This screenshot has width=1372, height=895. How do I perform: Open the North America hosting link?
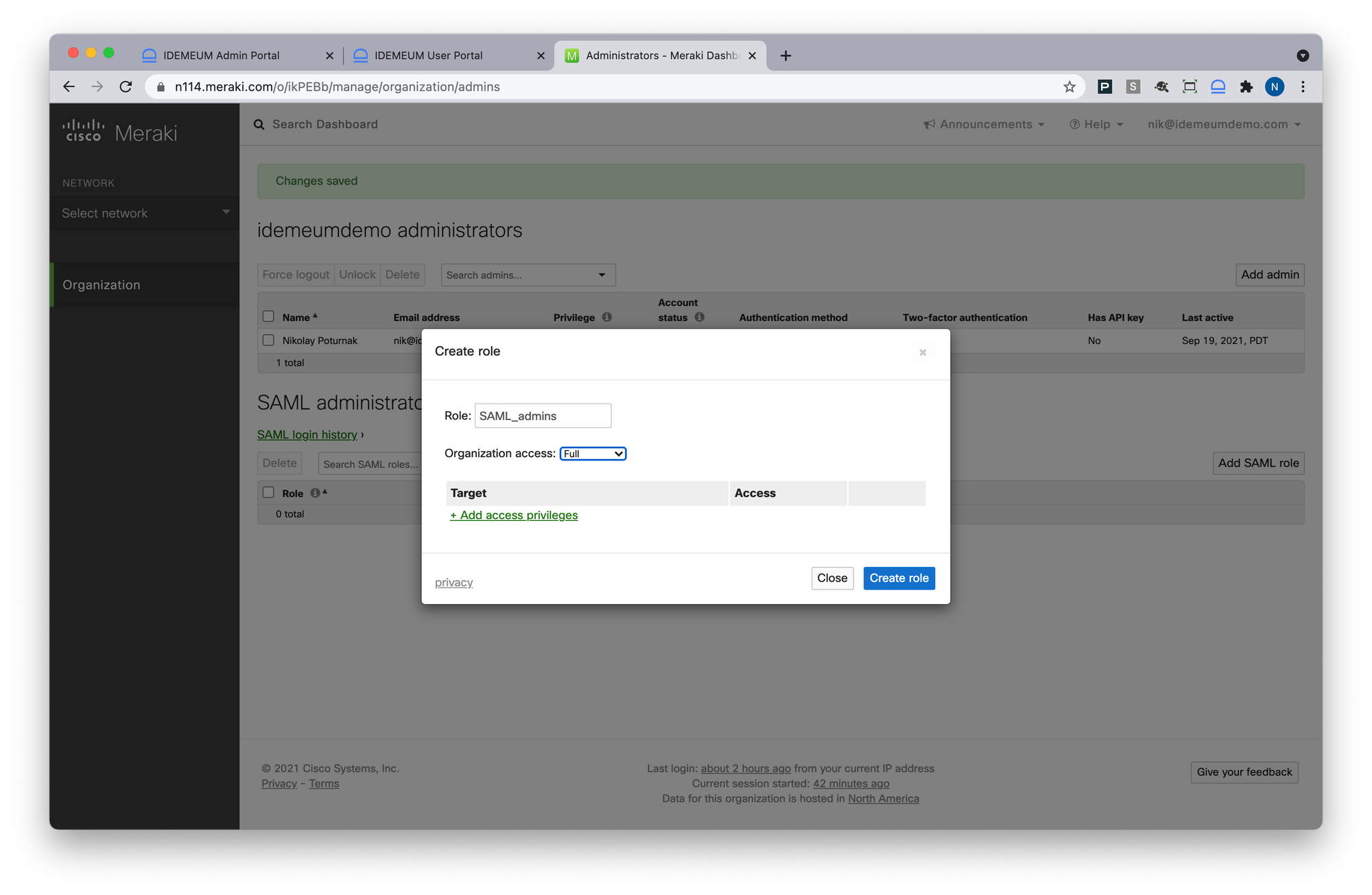[884, 798]
